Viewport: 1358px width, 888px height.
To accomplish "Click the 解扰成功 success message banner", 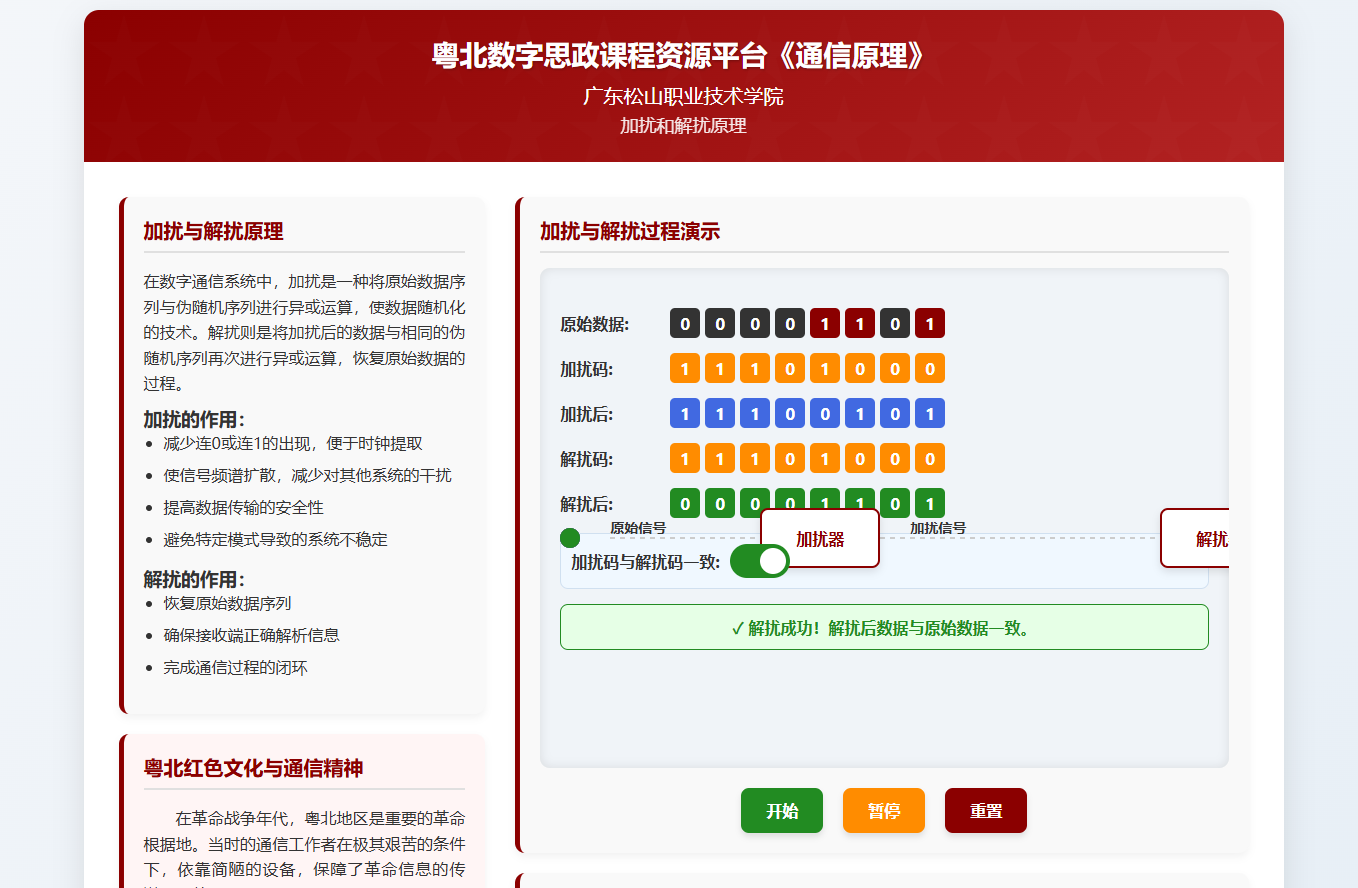I will tap(884, 627).
